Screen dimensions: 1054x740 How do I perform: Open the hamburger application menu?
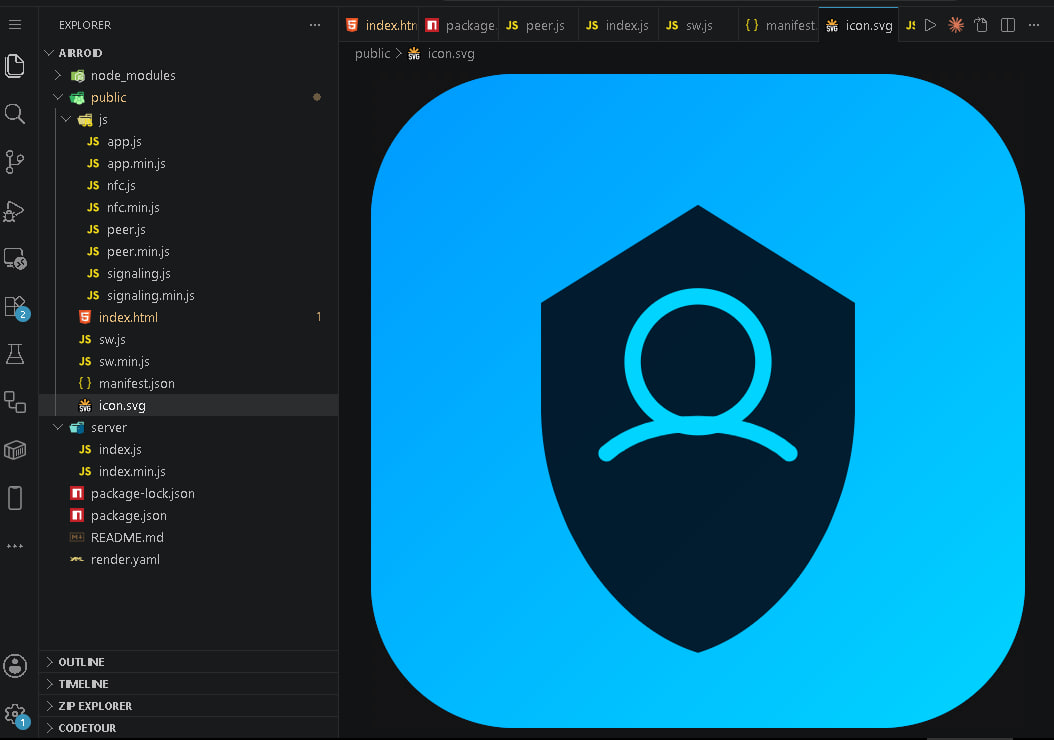pyautogui.click(x=15, y=25)
